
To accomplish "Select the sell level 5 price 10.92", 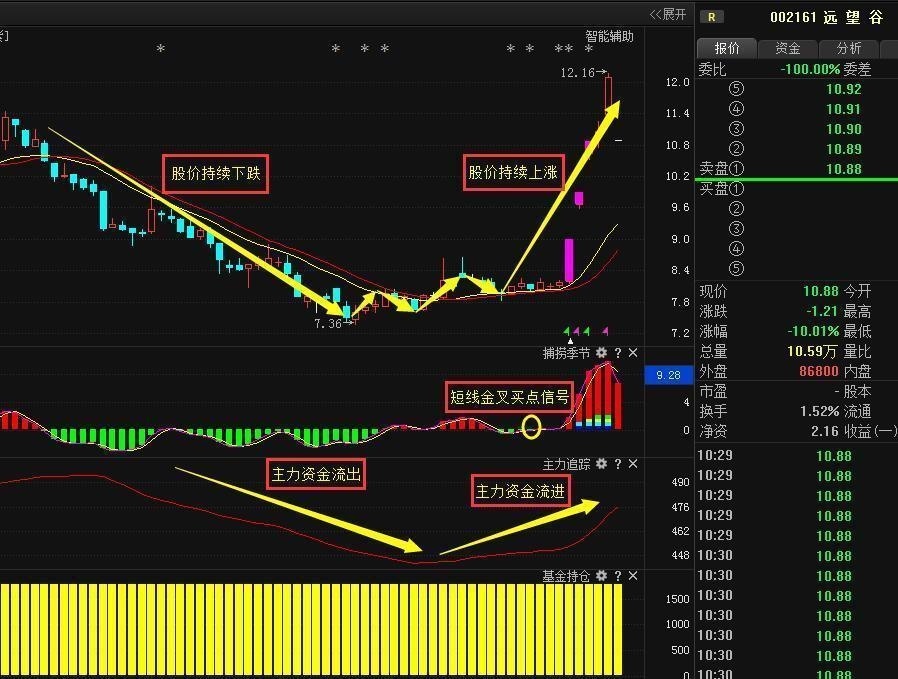I will point(843,89).
